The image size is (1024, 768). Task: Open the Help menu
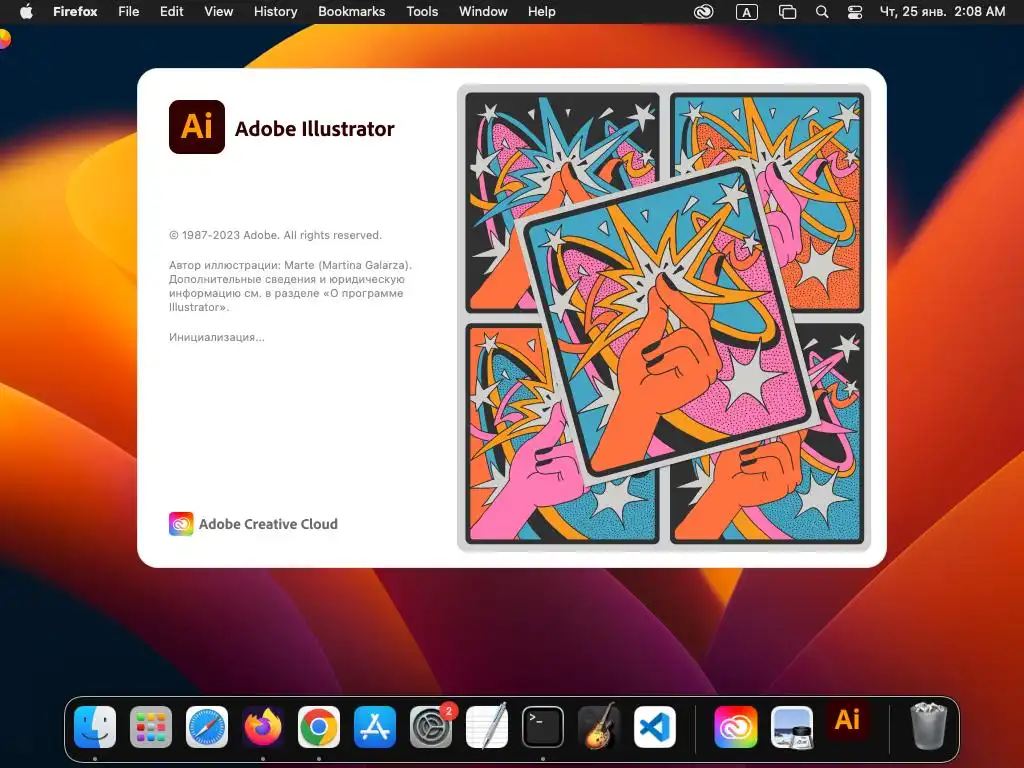[541, 12]
